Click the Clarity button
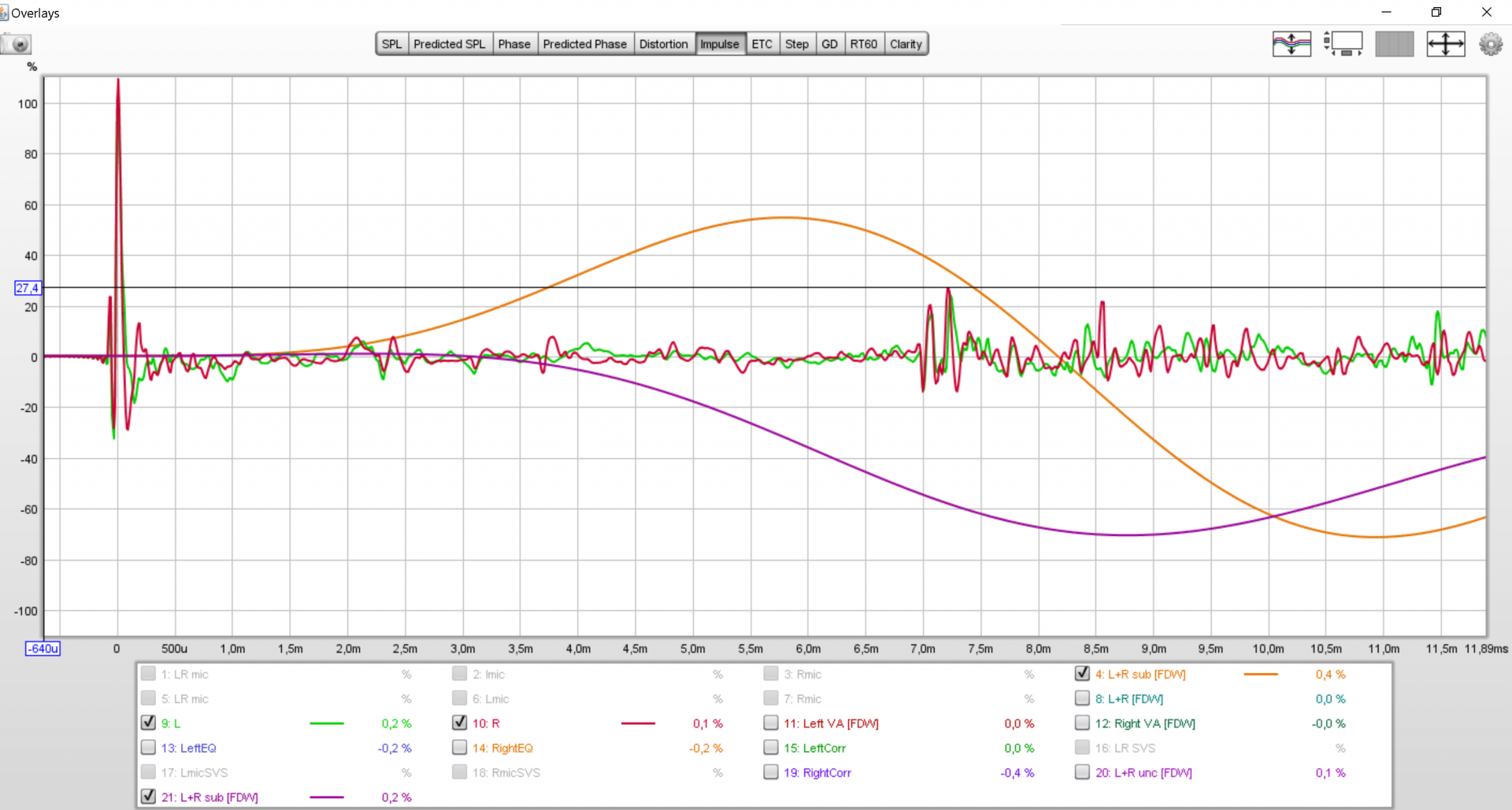Screen dimensions: 1512x810 tap(906, 44)
